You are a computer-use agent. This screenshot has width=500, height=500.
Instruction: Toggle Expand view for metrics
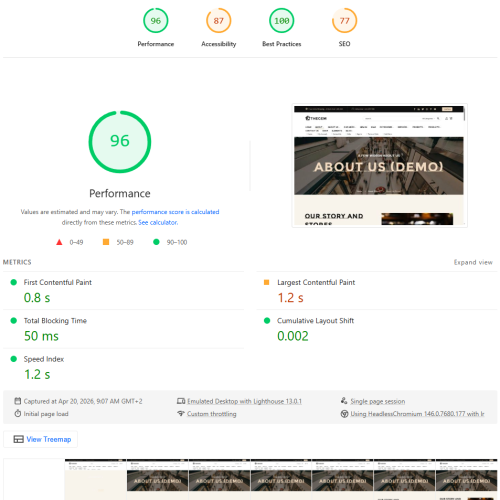[x=473, y=262]
